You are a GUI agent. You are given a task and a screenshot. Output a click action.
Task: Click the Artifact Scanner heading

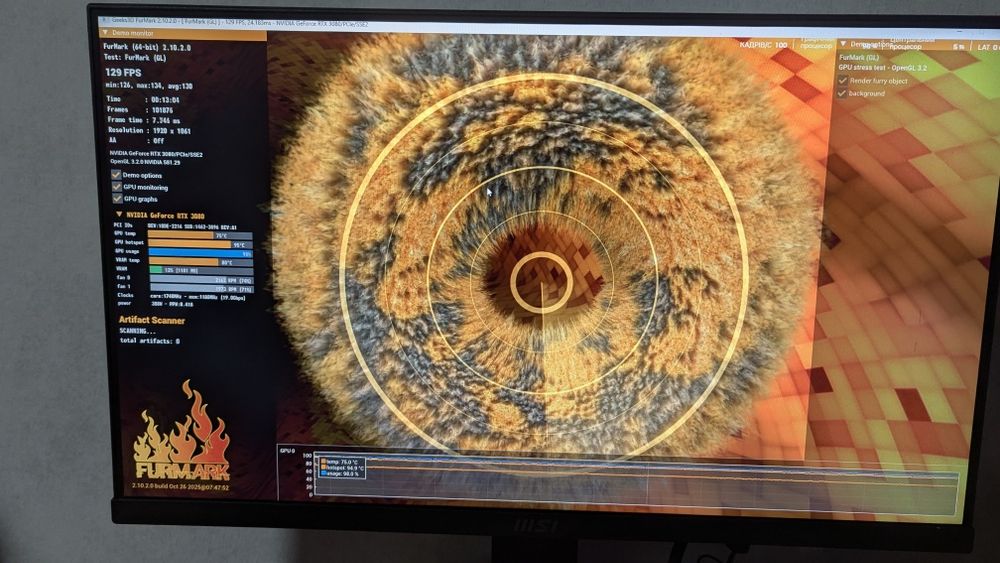[x=152, y=320]
